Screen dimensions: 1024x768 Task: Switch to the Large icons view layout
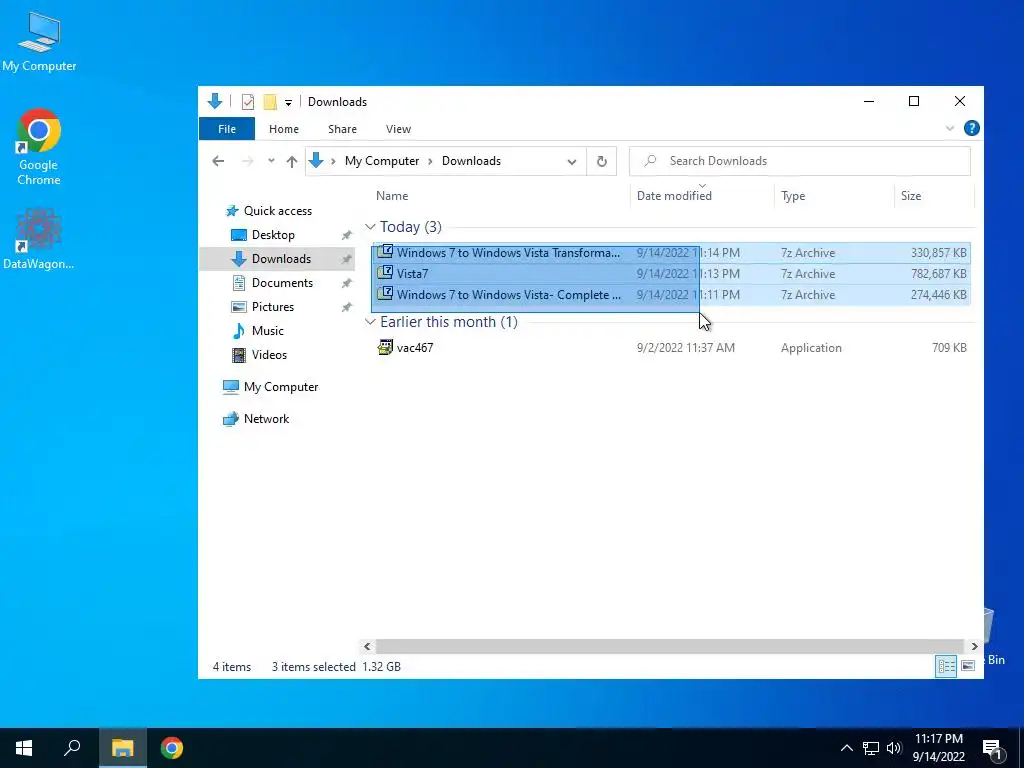point(968,666)
